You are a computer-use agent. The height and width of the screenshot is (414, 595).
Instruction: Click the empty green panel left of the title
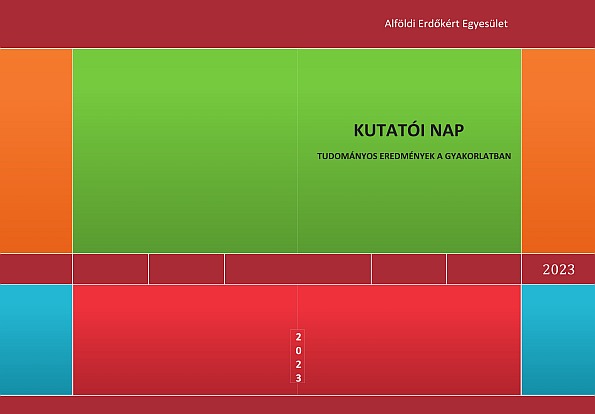coord(185,151)
